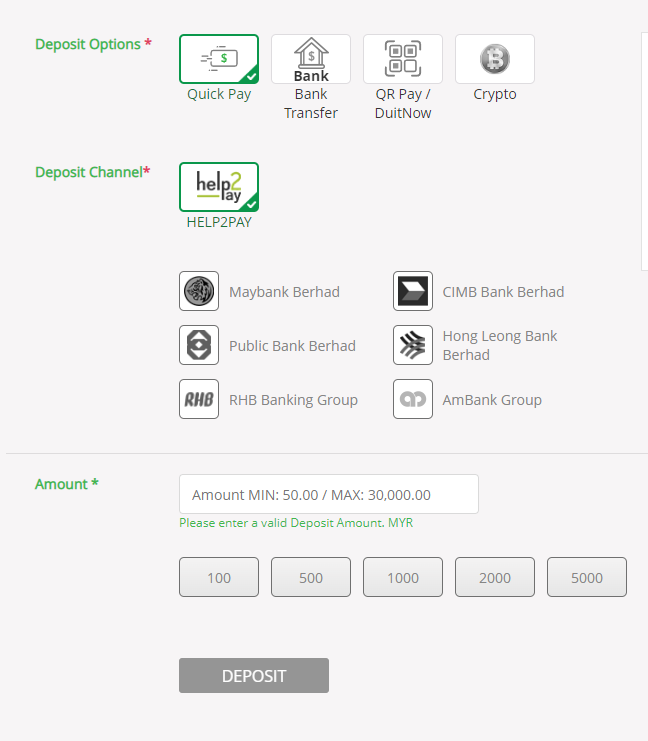Click the HELP2PAY text label

point(219,222)
